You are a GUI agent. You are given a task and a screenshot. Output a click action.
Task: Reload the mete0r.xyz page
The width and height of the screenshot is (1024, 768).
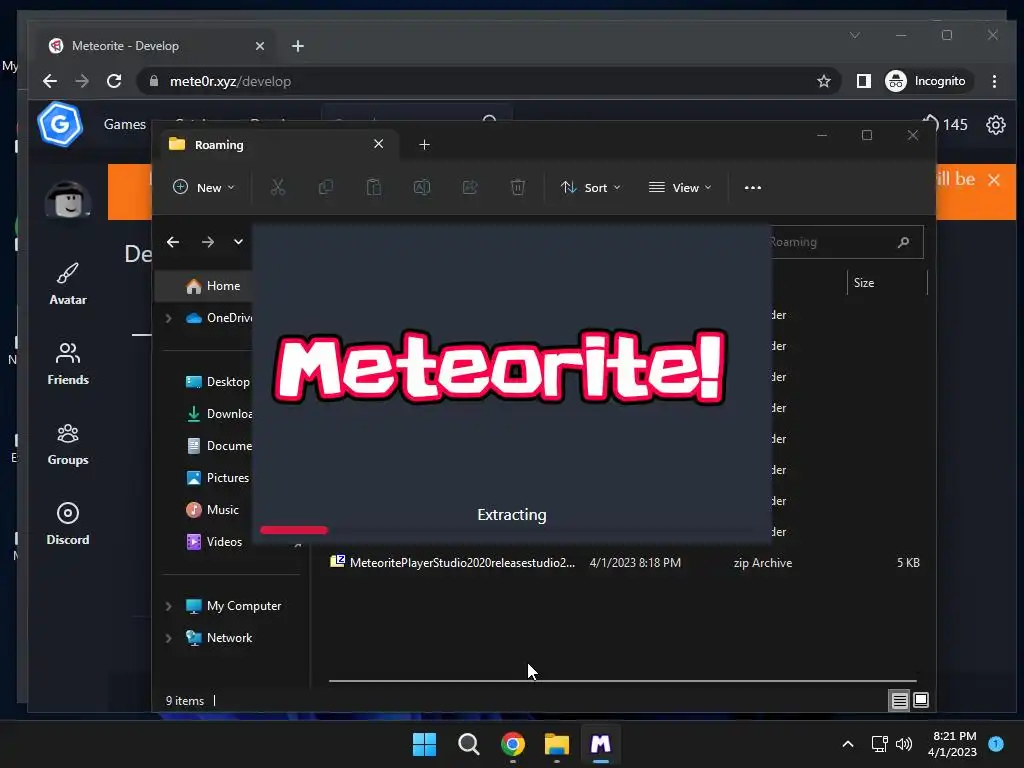pos(114,81)
